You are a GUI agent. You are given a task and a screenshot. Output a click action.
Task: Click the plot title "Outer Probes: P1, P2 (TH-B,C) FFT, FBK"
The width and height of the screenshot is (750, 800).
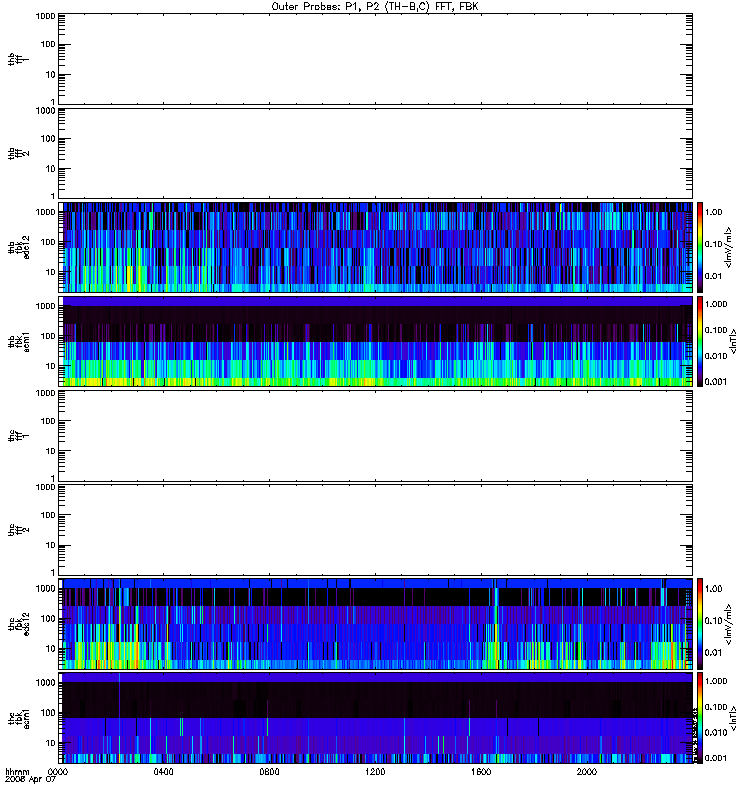pos(375,7)
